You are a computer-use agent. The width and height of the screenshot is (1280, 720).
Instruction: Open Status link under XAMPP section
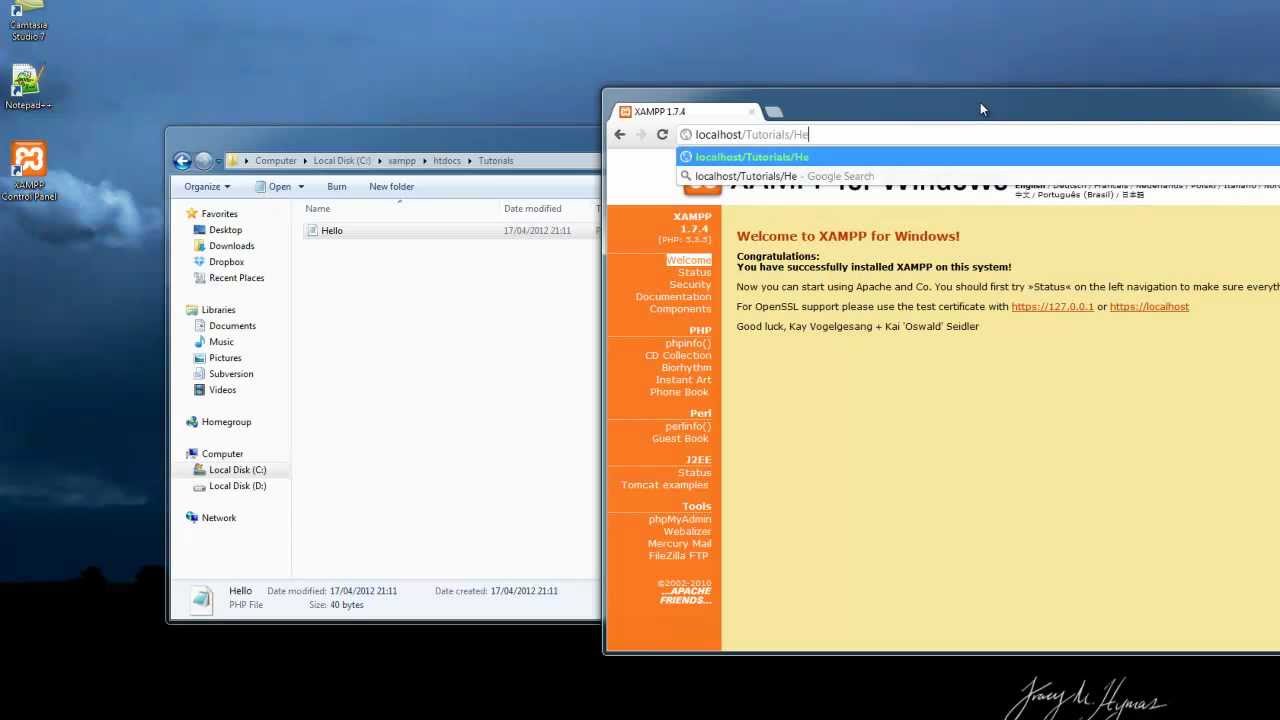[x=694, y=273]
